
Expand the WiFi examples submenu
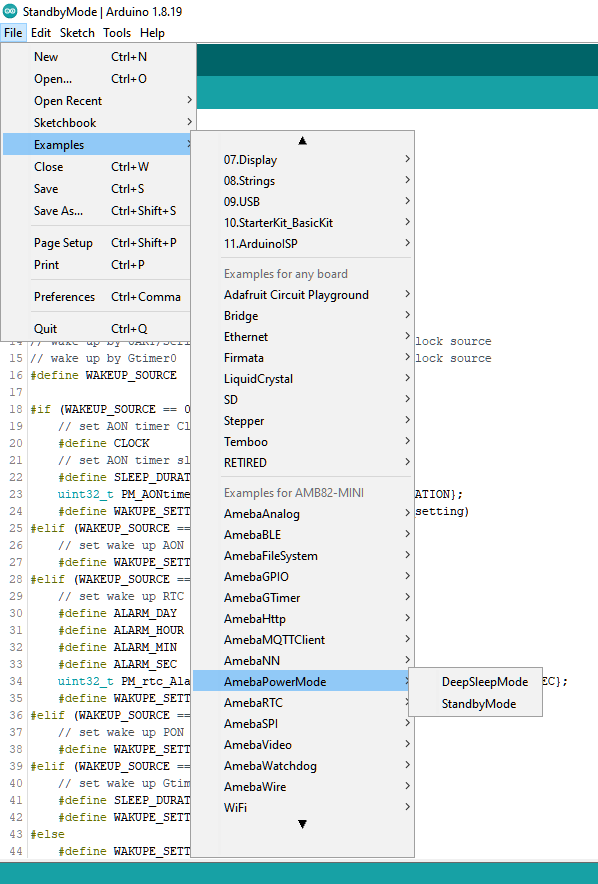click(303, 808)
